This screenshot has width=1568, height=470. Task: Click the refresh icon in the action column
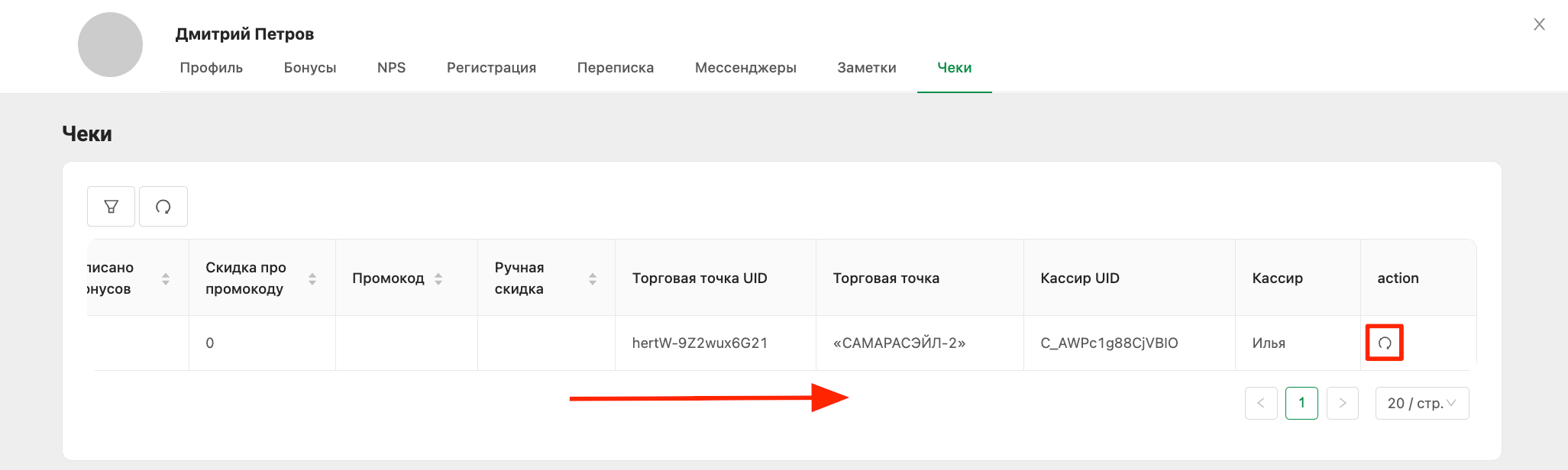[1385, 343]
